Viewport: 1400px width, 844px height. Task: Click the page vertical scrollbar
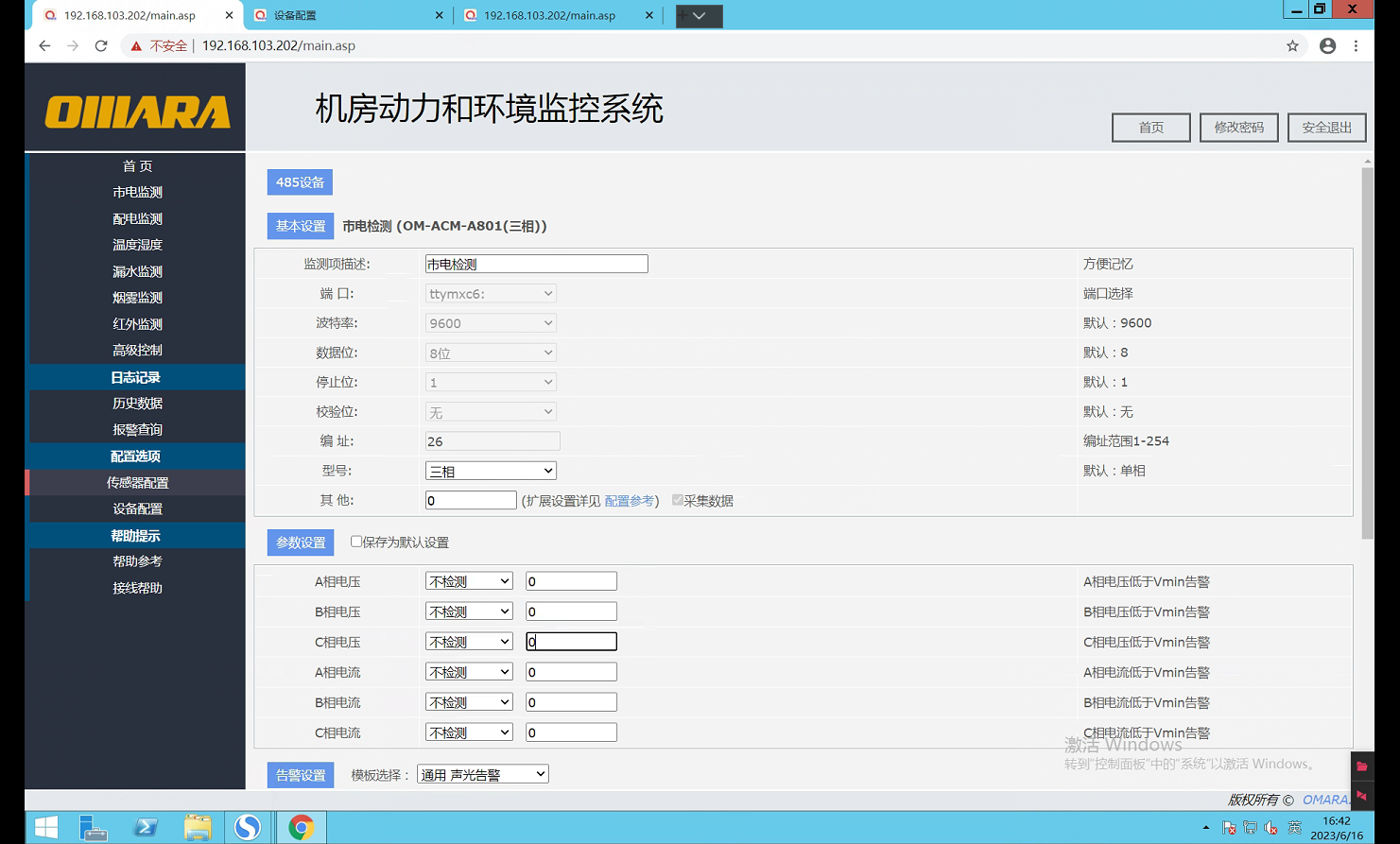pos(1367,354)
